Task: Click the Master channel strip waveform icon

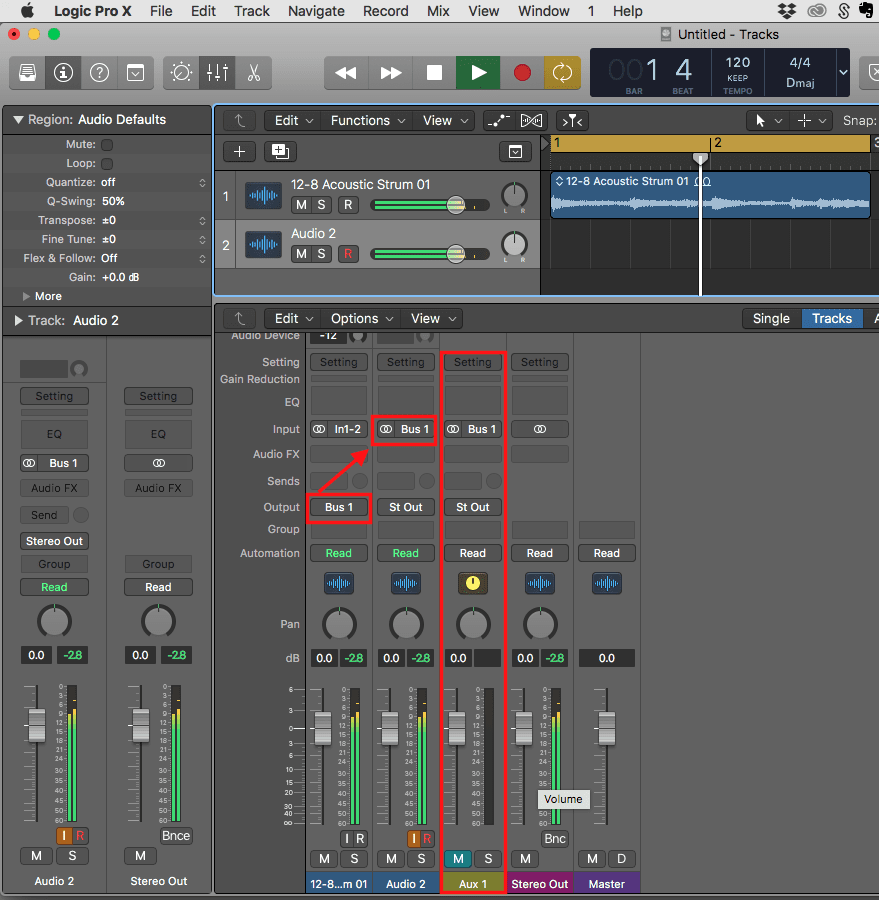Action: click(606, 583)
